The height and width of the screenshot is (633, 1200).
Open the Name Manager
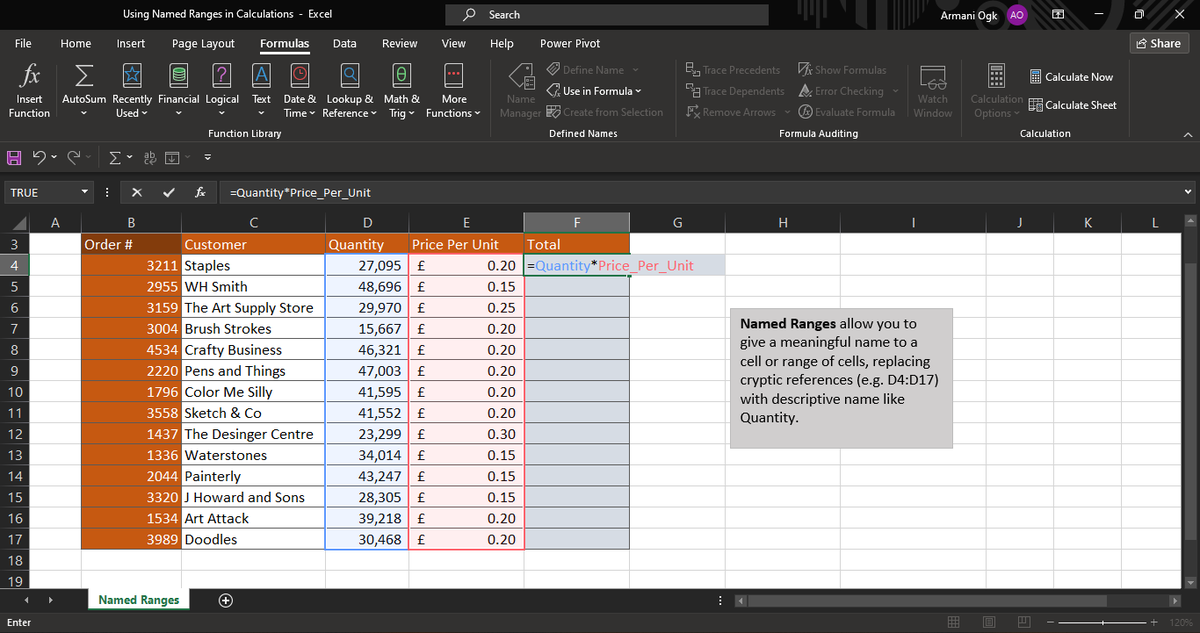pos(520,92)
